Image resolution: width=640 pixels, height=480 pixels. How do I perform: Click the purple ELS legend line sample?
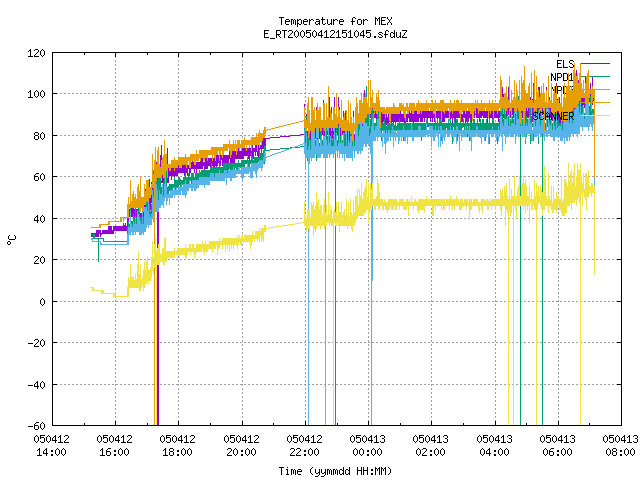pyautogui.click(x=595, y=64)
